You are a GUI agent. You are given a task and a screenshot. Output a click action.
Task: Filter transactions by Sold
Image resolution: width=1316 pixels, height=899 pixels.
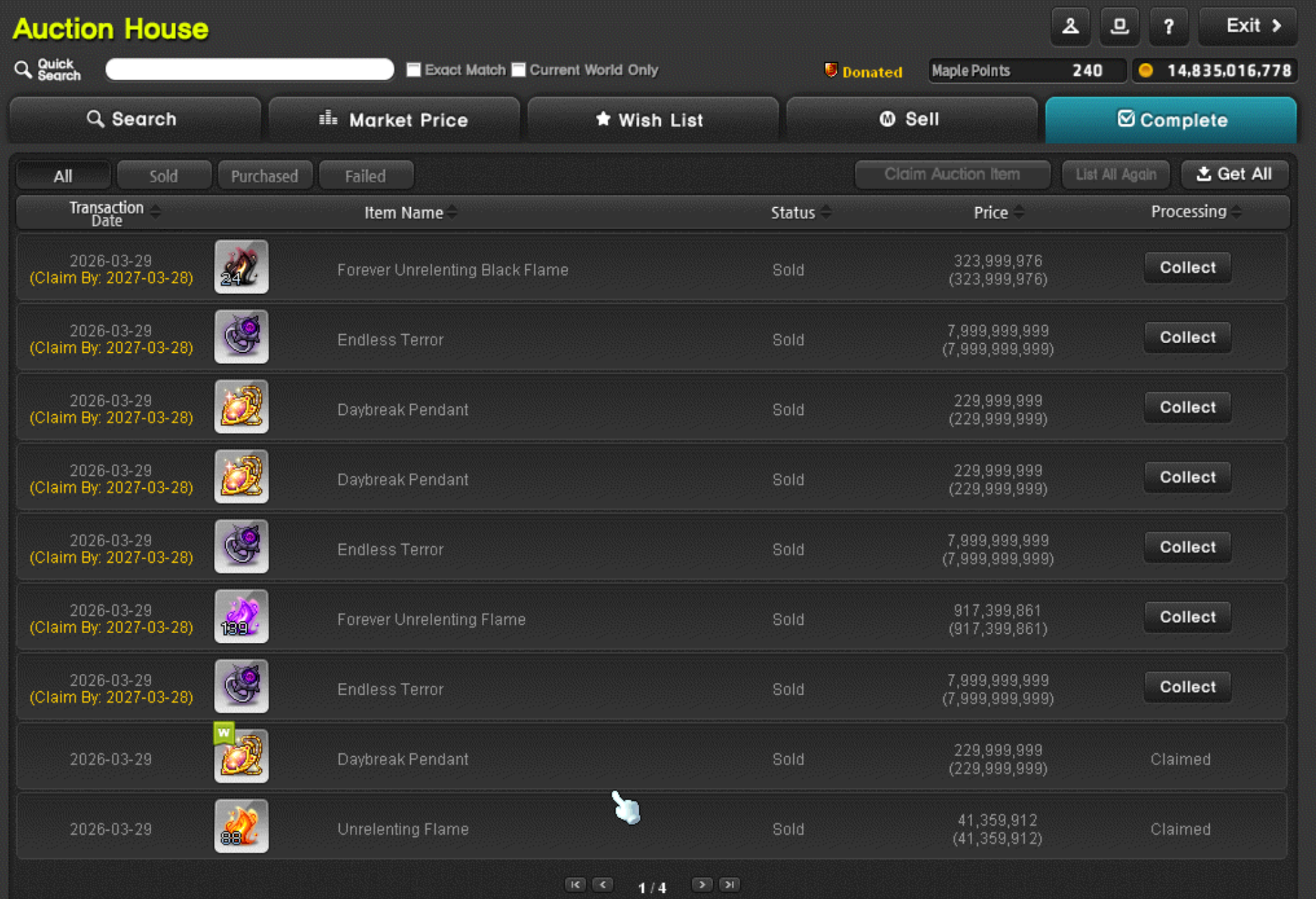tap(164, 175)
